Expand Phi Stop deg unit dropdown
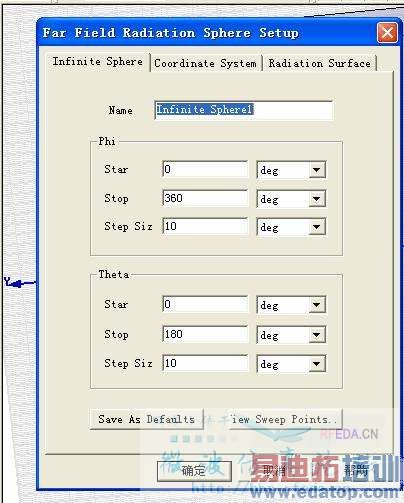 pos(291,199)
